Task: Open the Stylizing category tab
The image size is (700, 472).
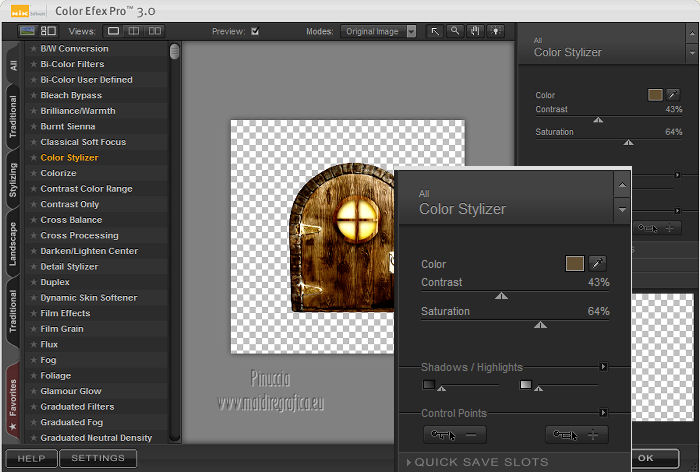Action: pos(13,180)
